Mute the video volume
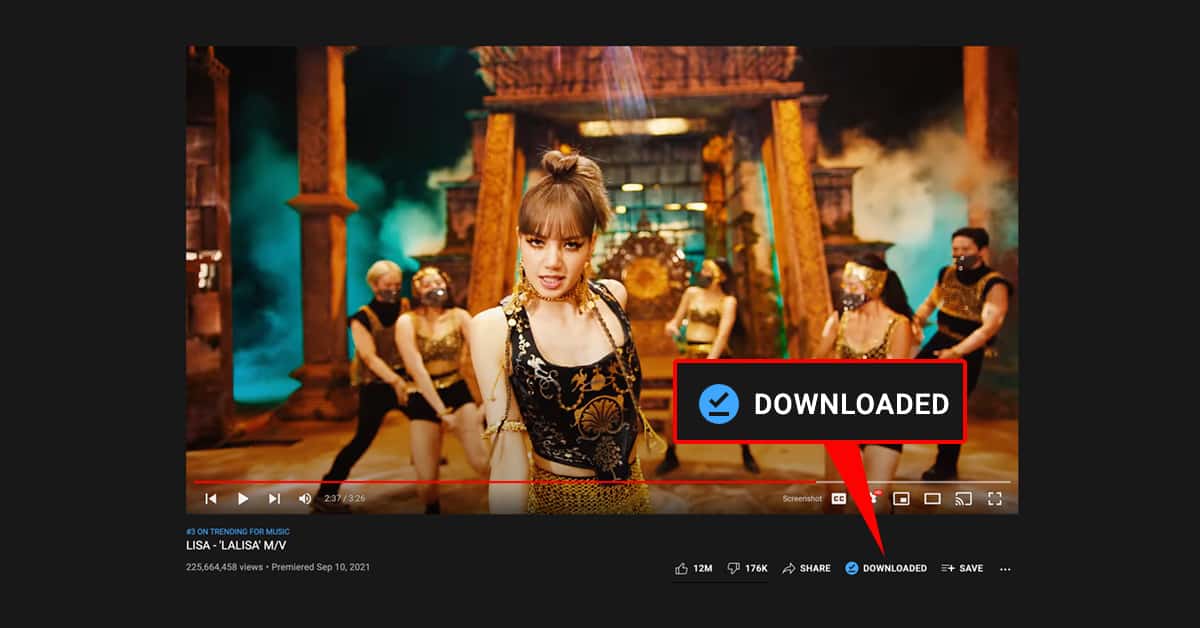The image size is (1200, 628). point(305,498)
